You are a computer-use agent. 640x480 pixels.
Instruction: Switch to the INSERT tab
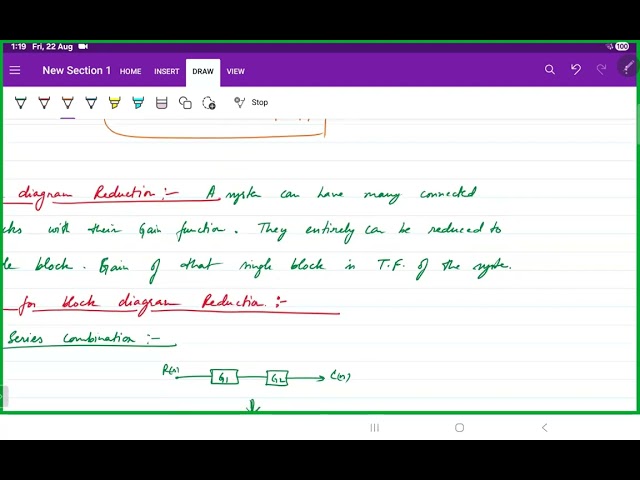pos(167,71)
